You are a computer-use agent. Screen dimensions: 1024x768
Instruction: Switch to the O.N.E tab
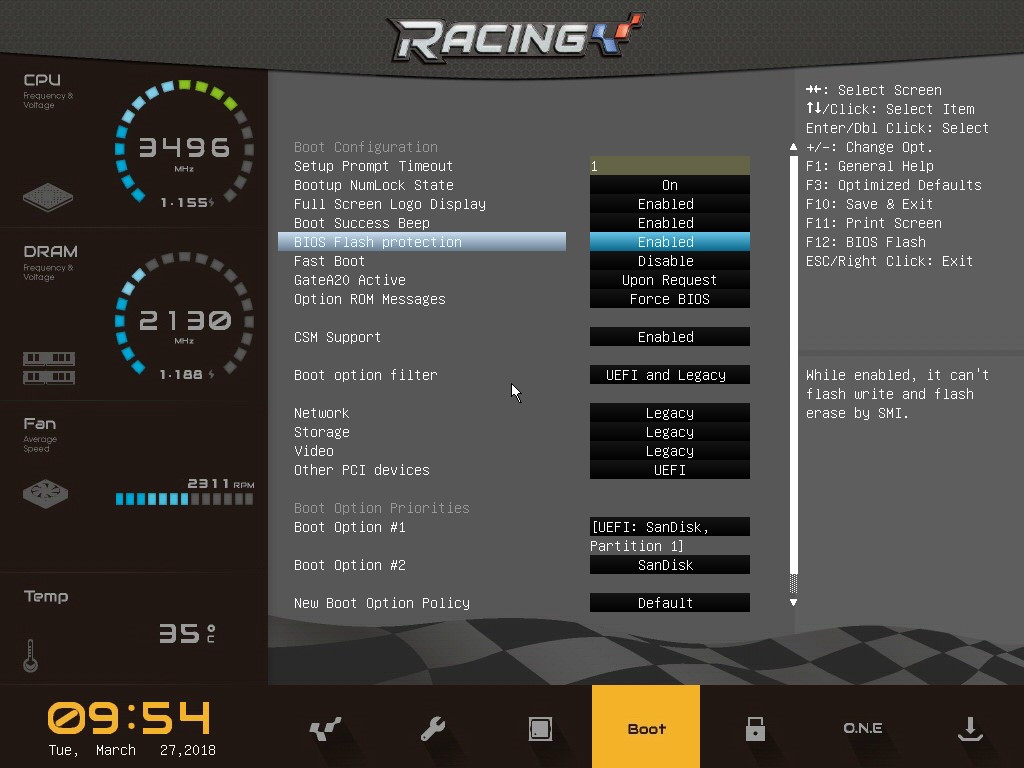862,728
